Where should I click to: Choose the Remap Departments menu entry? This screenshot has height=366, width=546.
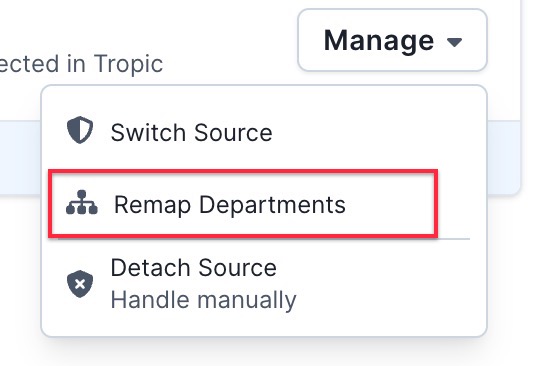coord(243,204)
